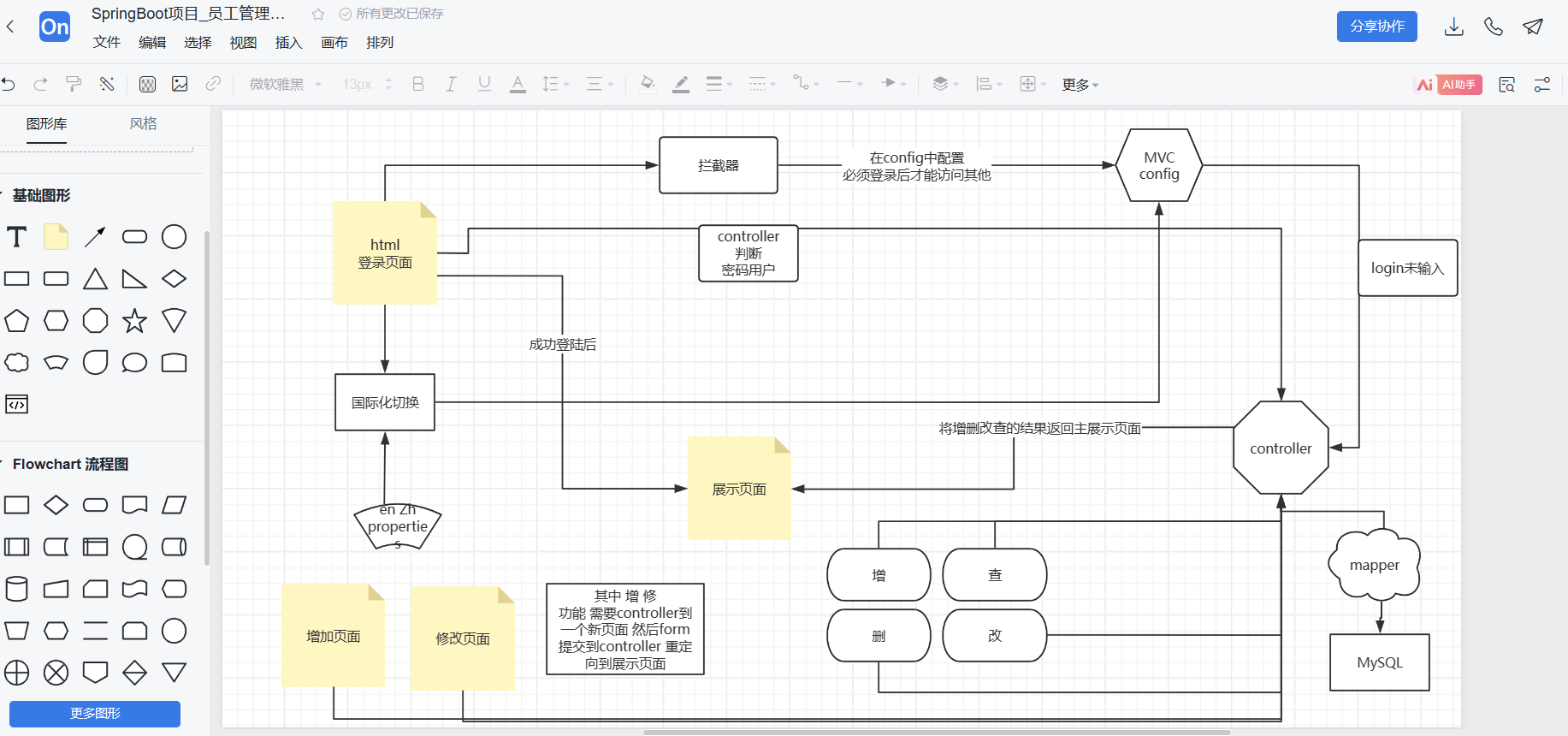Screen dimensions: 1568x736
Task: Open connector type dropdown
Action: [806, 84]
